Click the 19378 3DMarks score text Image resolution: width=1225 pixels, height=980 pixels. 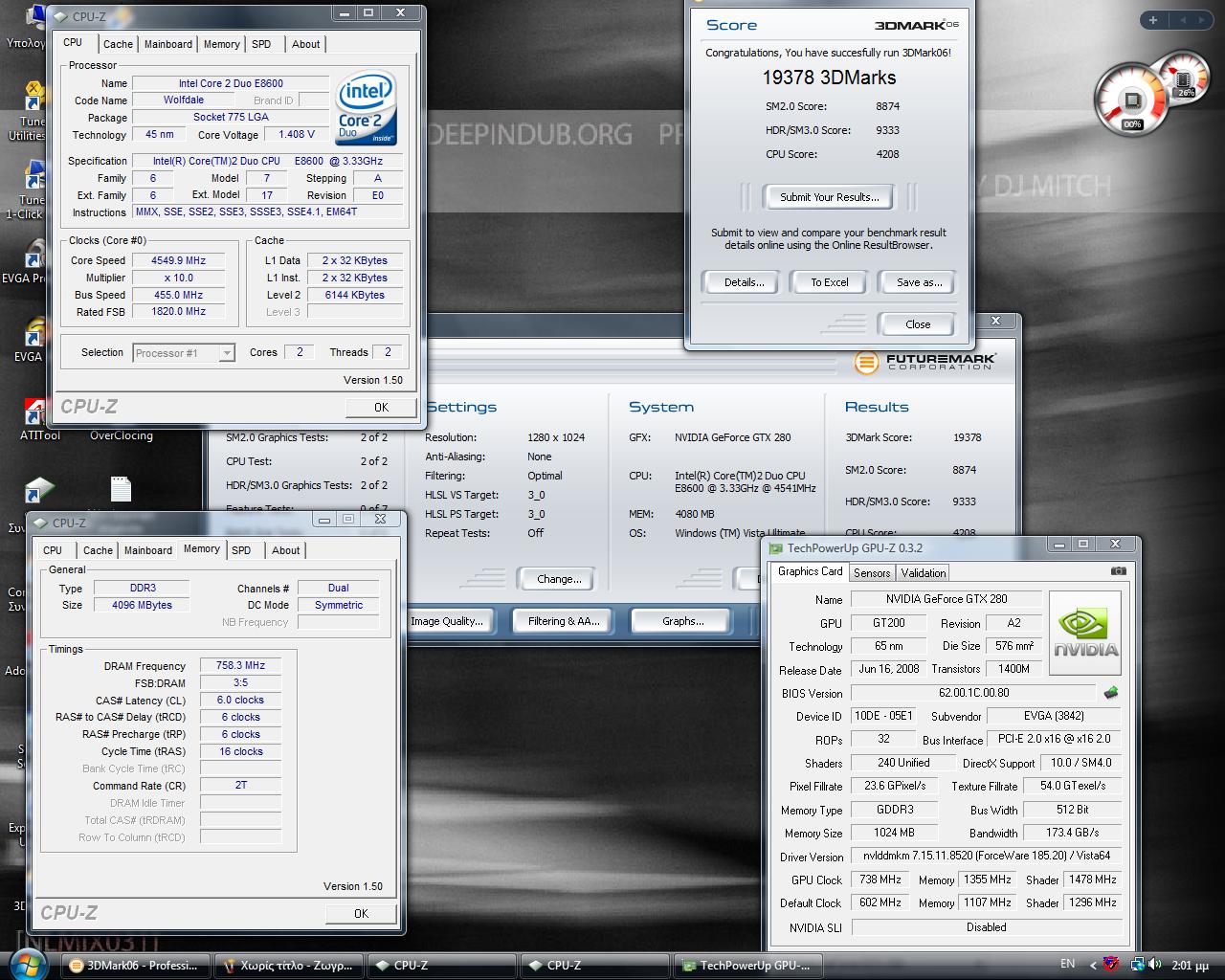pyautogui.click(x=829, y=78)
